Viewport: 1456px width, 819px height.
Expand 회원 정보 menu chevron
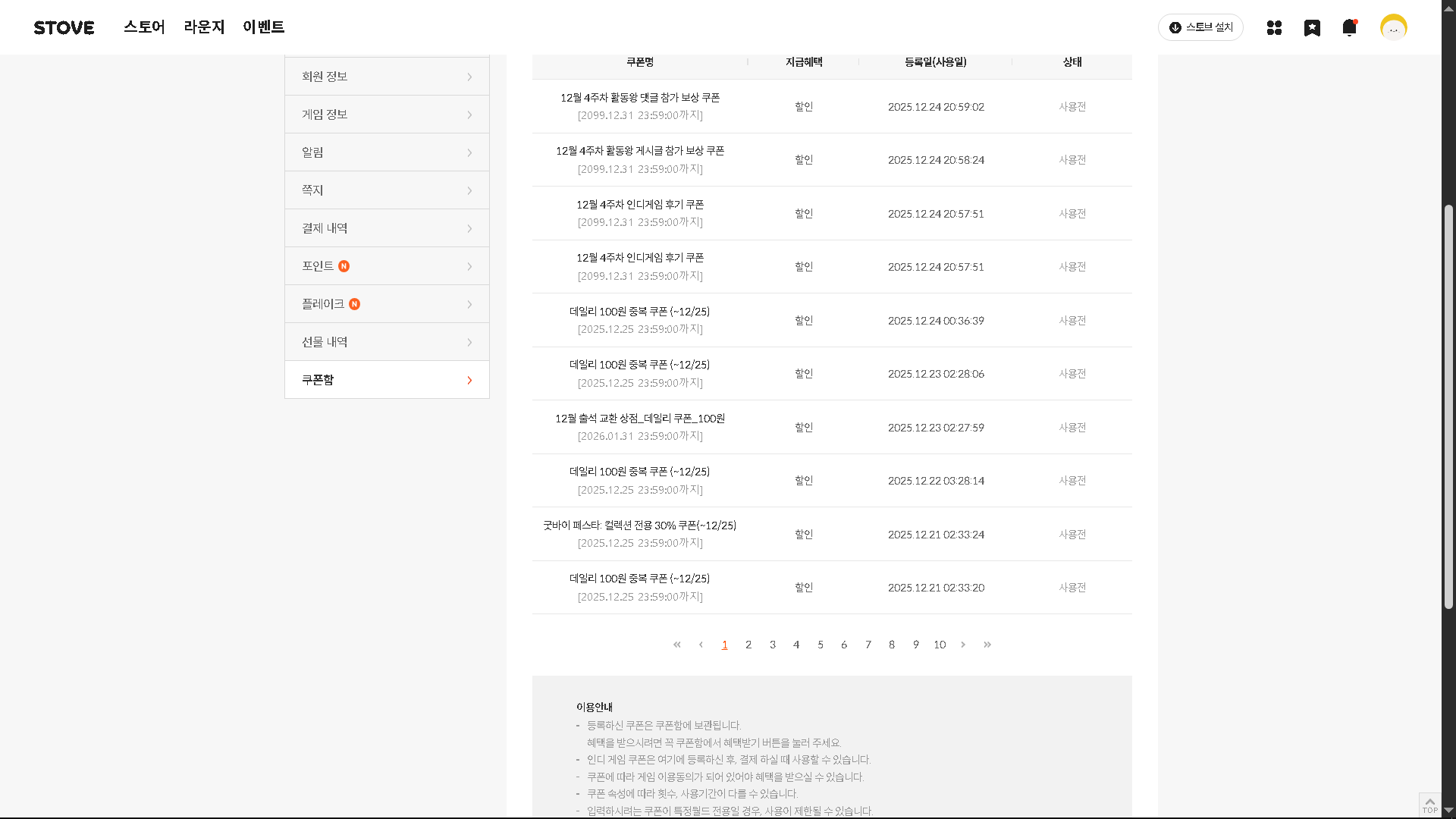(x=469, y=77)
